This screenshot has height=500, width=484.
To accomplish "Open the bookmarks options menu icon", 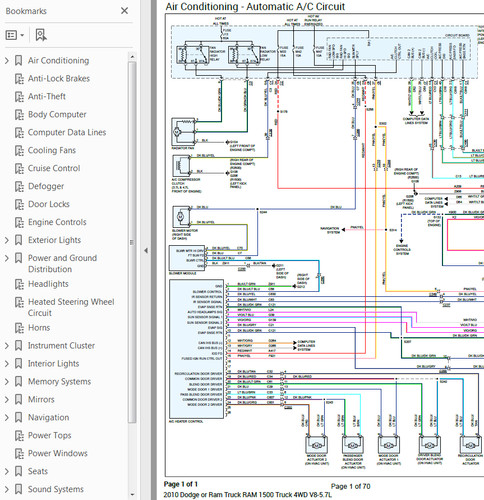I will [15, 35].
